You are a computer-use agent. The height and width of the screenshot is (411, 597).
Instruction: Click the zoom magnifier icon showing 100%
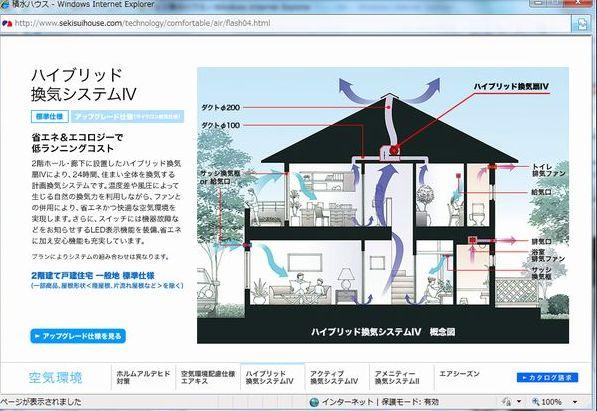[535, 401]
